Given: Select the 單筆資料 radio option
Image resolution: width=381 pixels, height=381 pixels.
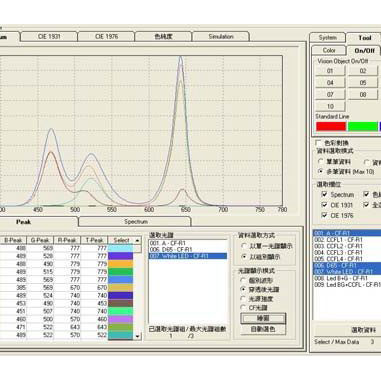Looking at the screenshot, I should [321, 161].
